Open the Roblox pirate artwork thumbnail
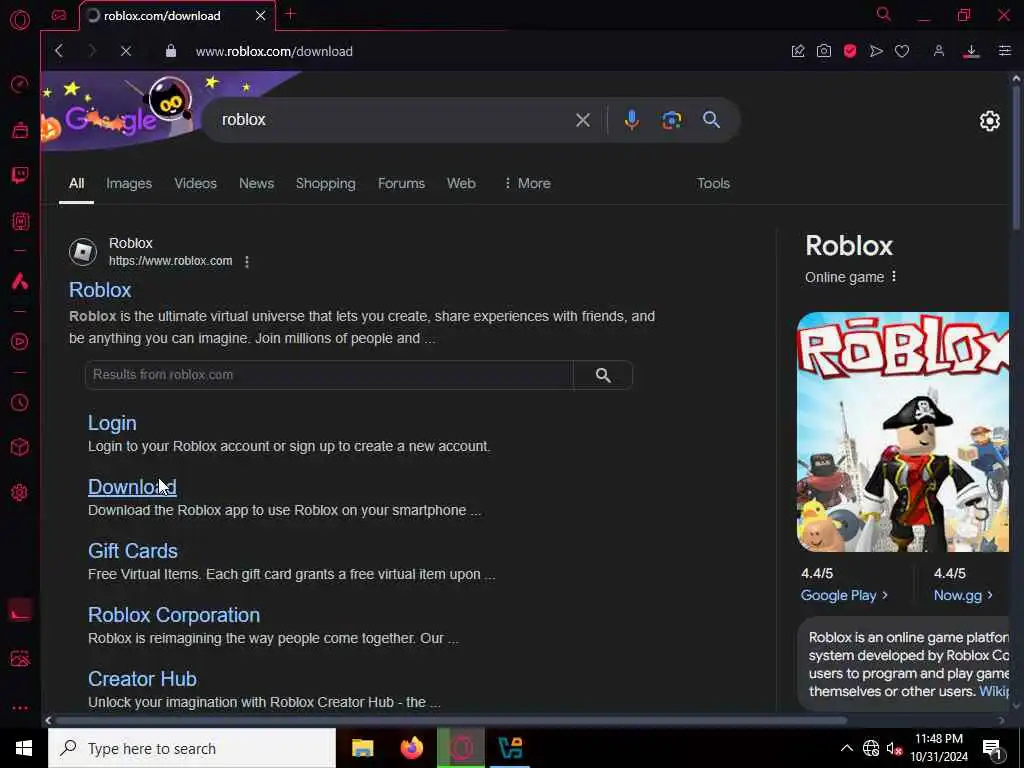Screen dimensions: 1024x768 coord(903,432)
